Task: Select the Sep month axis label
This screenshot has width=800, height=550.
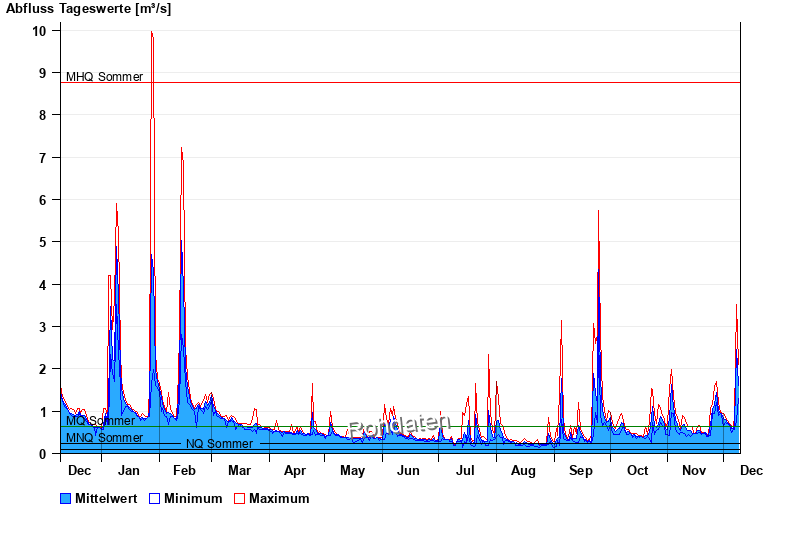Action: point(581,470)
